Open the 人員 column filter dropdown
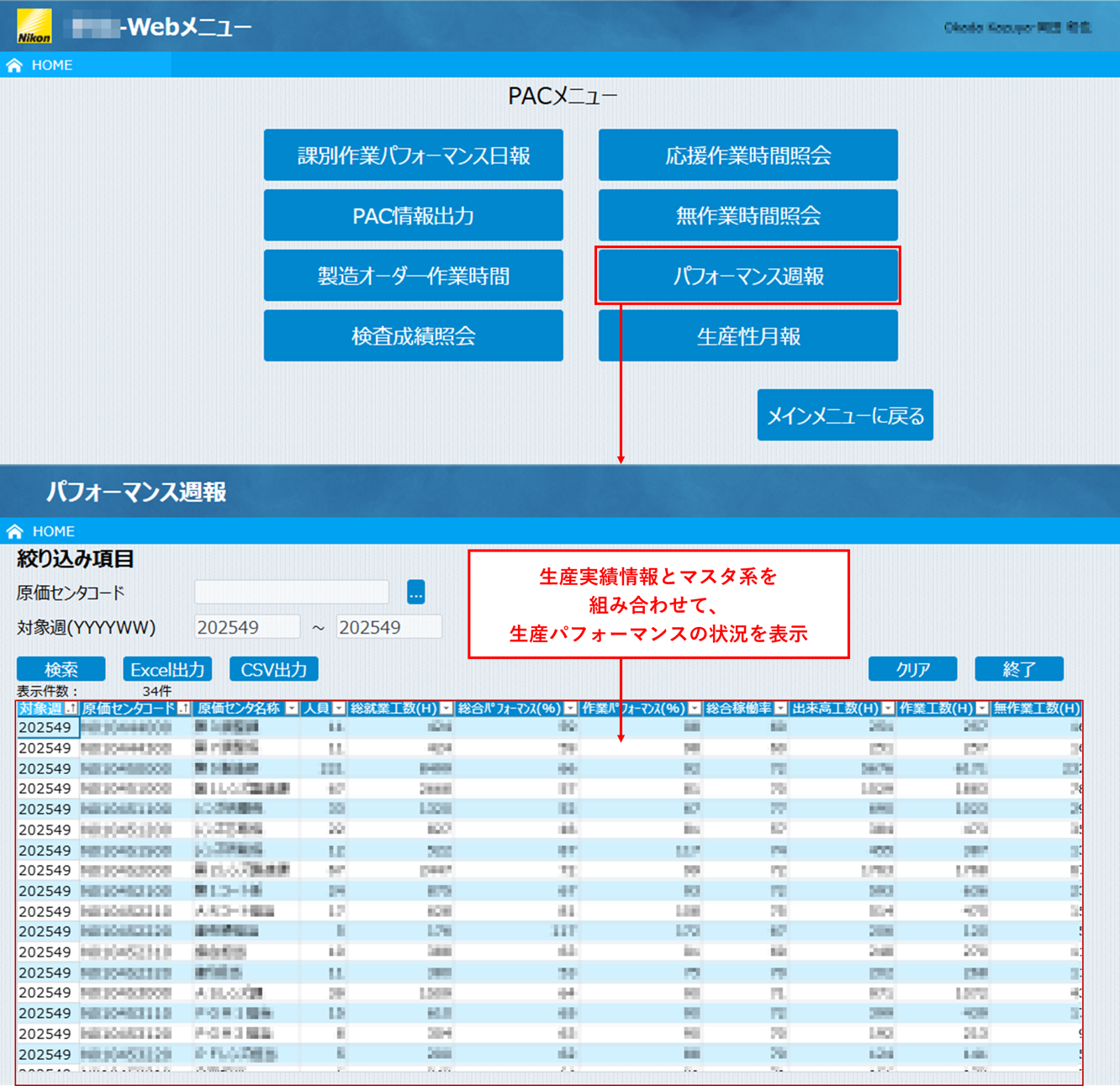Screen dimensions: 1120x1086 (x=340, y=708)
